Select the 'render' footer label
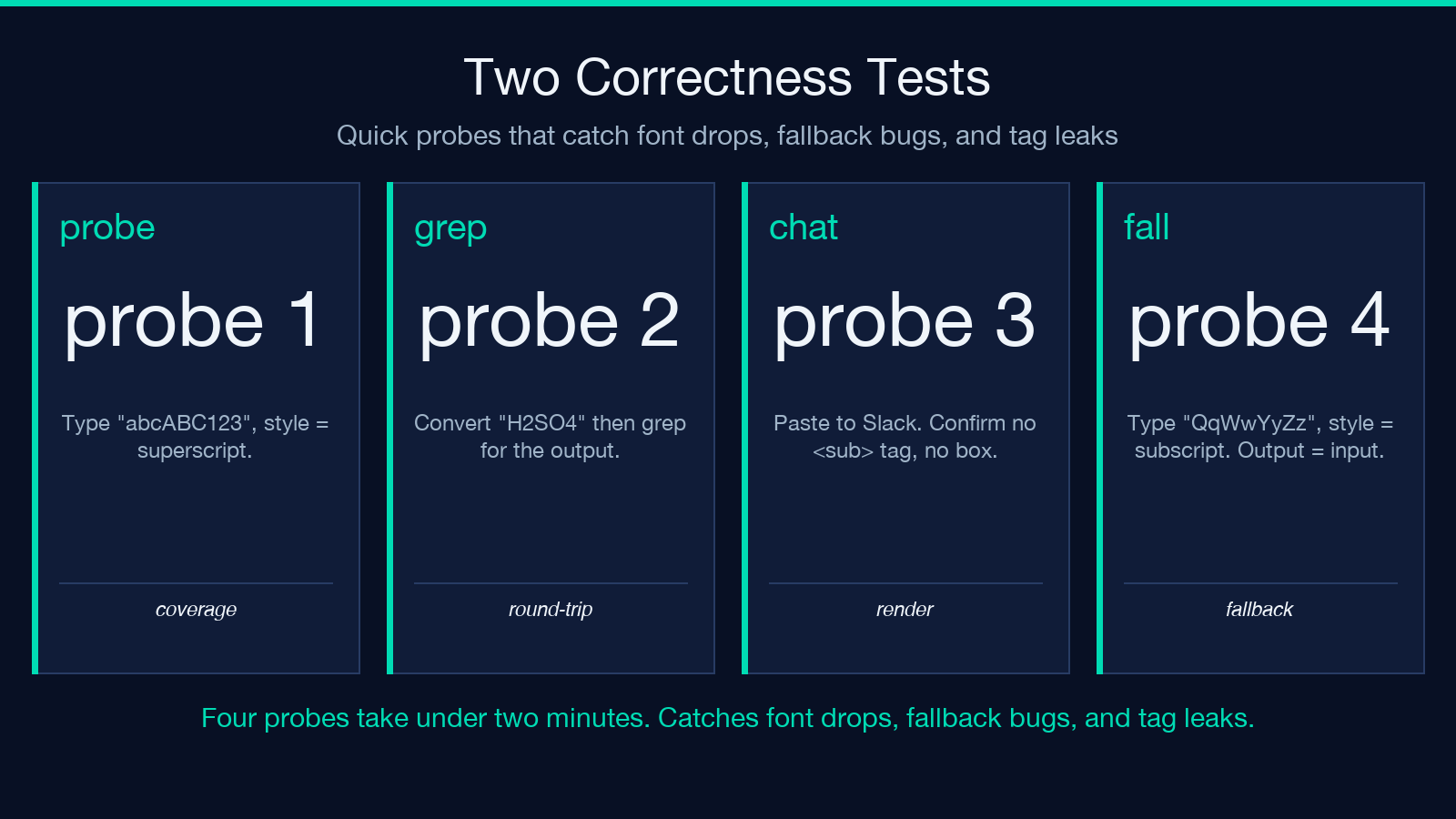Image resolution: width=1456 pixels, height=819 pixels. tap(905, 610)
